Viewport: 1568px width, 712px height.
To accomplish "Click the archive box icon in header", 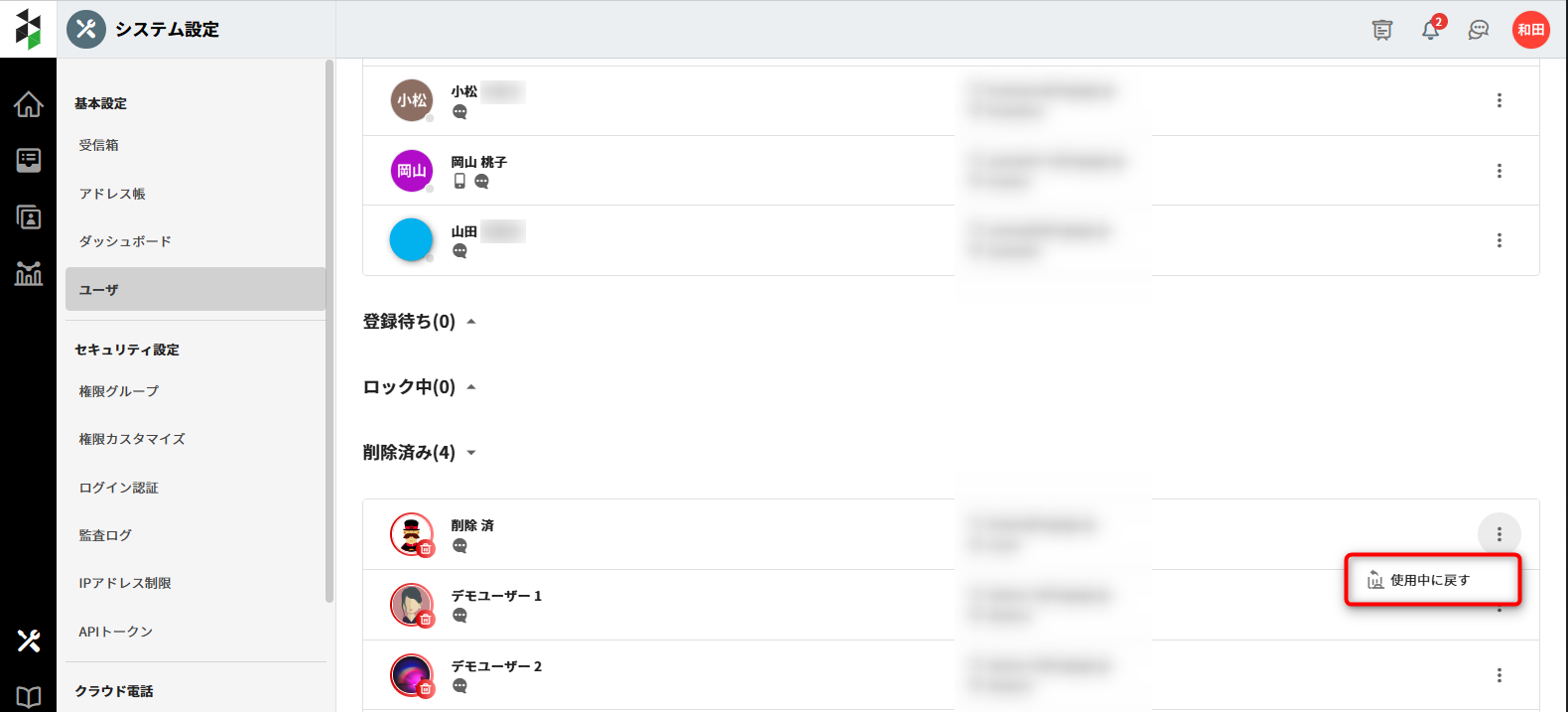I will coord(1381,30).
